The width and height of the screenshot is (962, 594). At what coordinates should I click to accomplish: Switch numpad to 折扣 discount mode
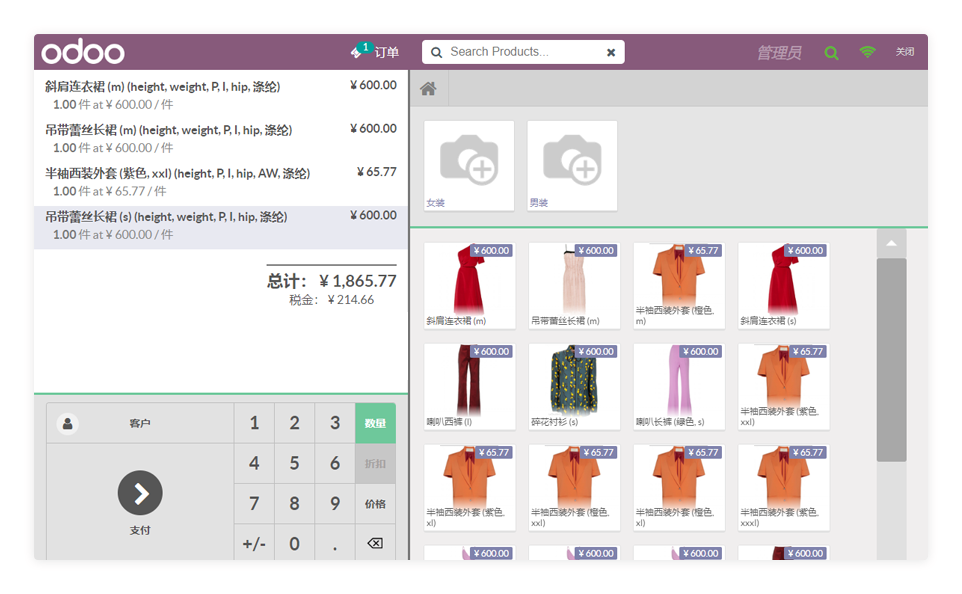click(375, 464)
